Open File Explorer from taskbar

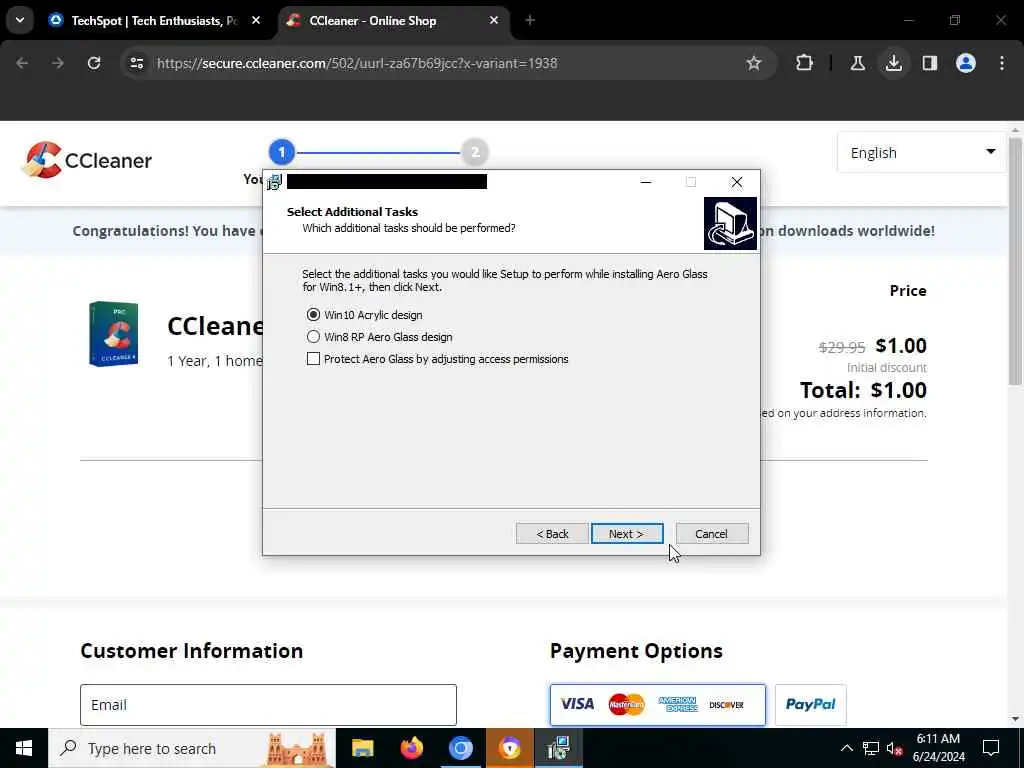pos(362,748)
